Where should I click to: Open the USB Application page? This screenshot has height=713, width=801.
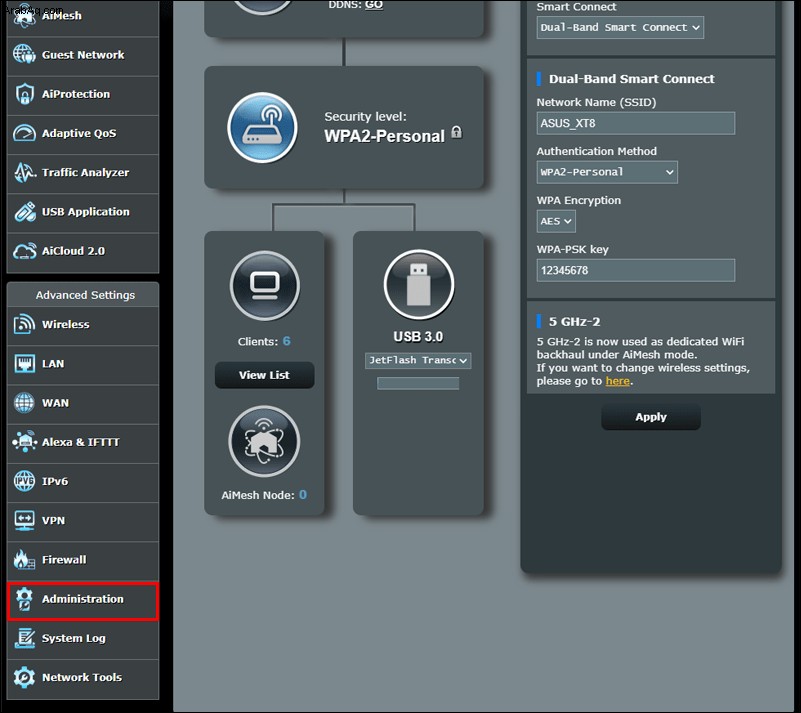point(83,212)
